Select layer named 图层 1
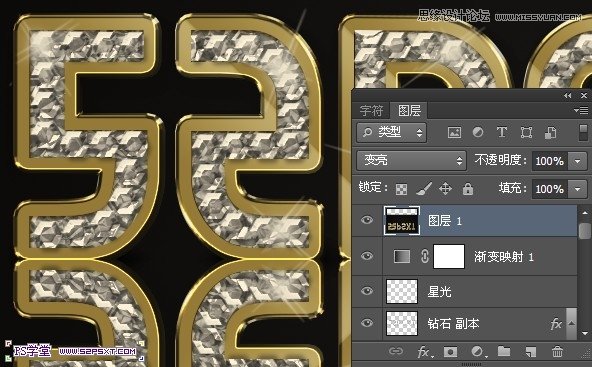592x367 pixels. (x=445, y=221)
